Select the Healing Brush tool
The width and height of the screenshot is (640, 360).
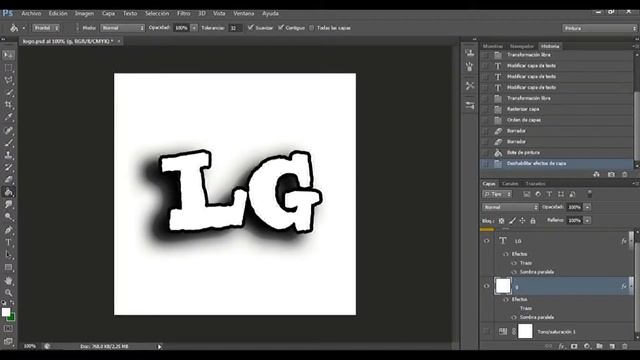(x=8, y=131)
